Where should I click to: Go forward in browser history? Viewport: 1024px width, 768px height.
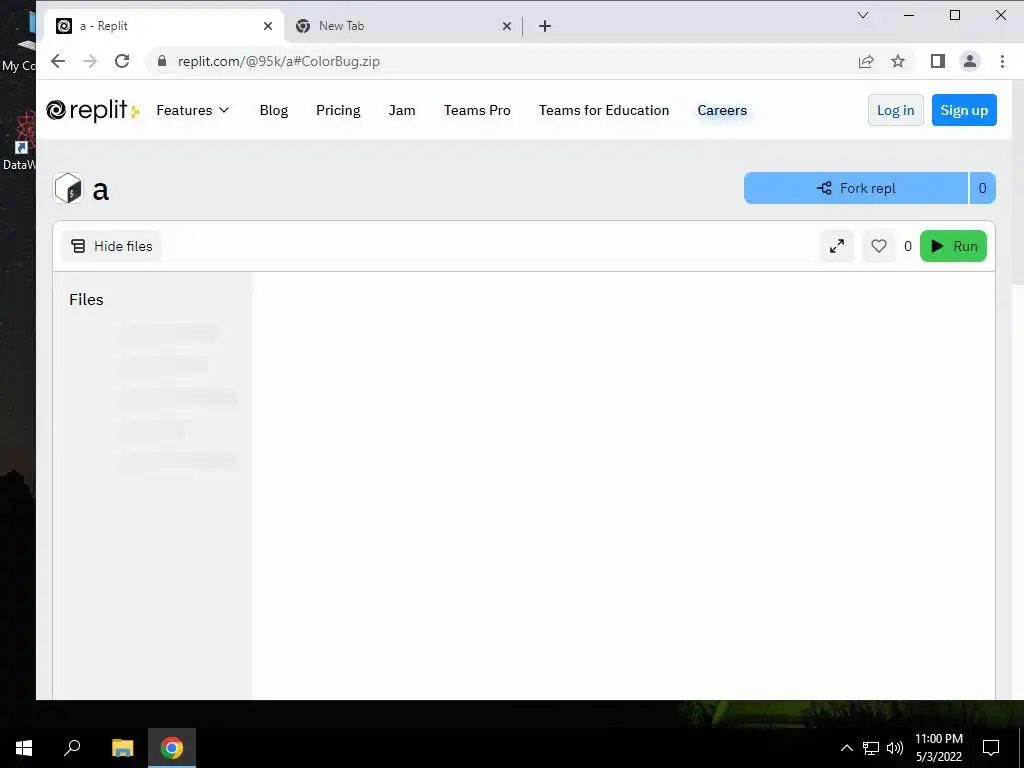[90, 61]
